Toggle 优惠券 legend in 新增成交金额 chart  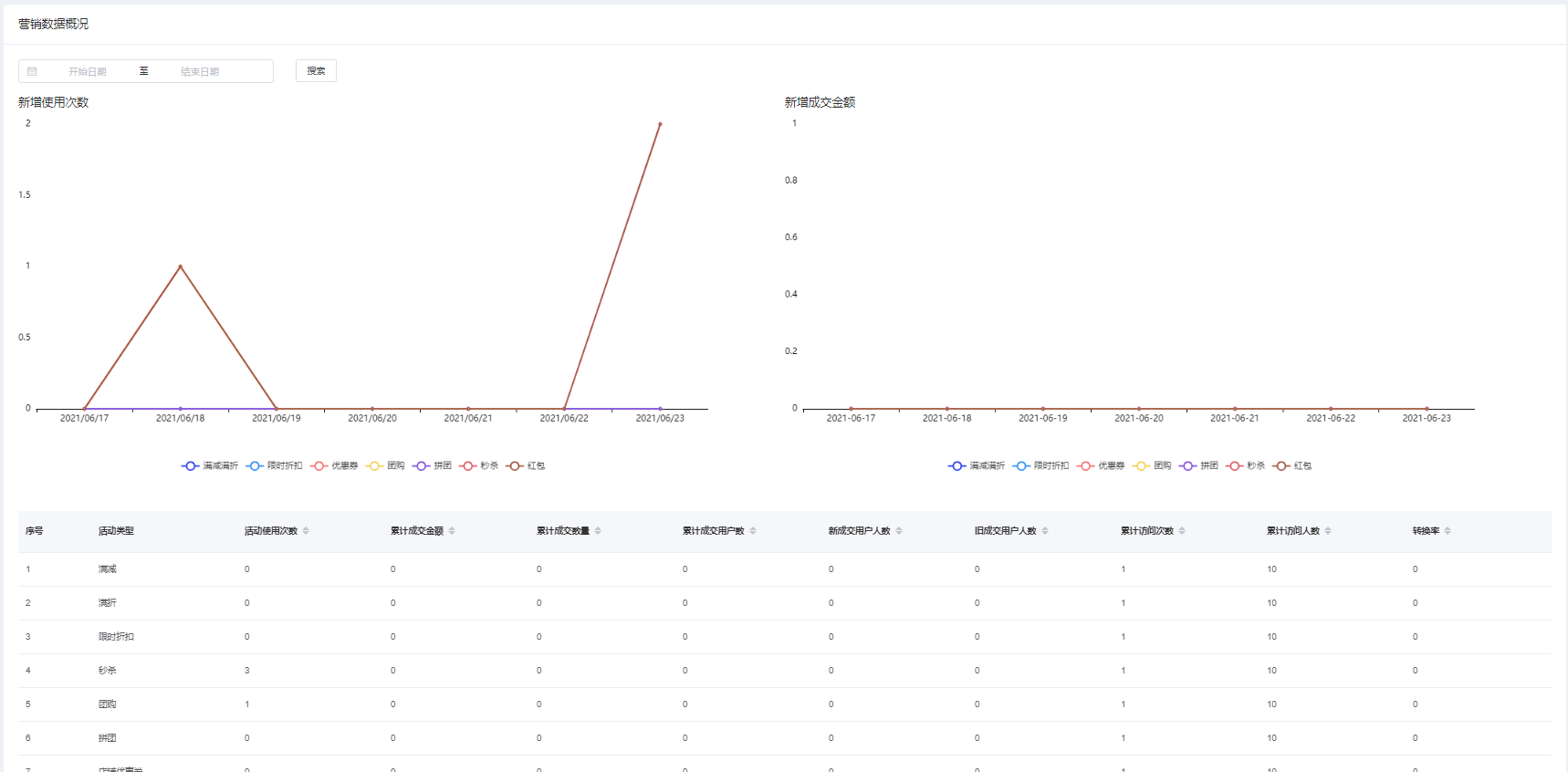pos(1102,466)
